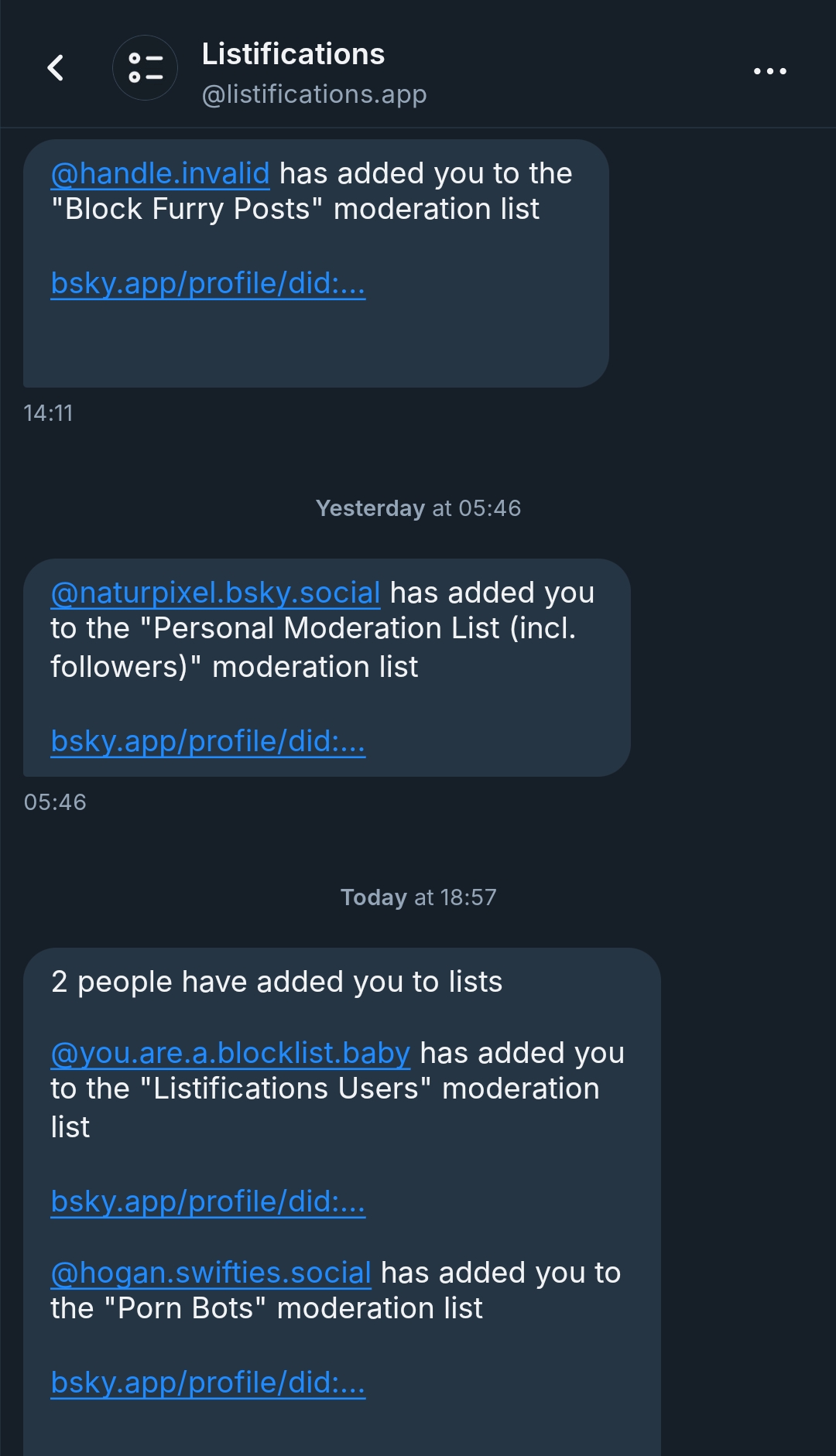Visit the @hogan.swifties.social profile link
Viewport: 836px width, 1456px height.
(x=211, y=1273)
